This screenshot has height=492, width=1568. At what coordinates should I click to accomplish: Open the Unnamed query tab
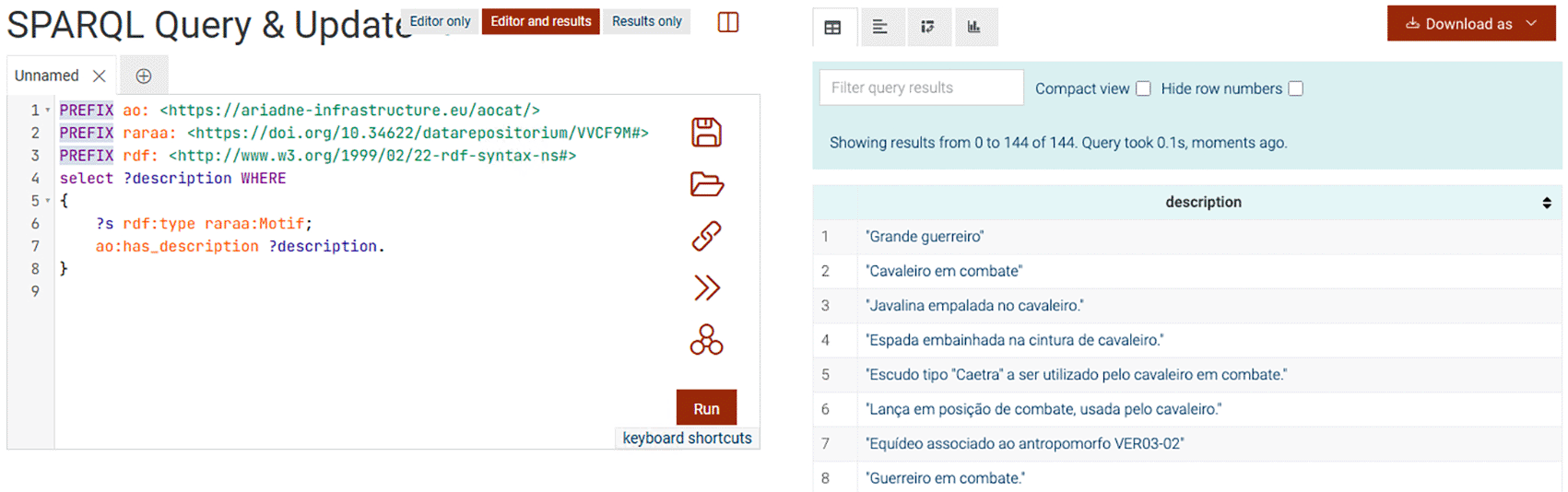tap(47, 76)
